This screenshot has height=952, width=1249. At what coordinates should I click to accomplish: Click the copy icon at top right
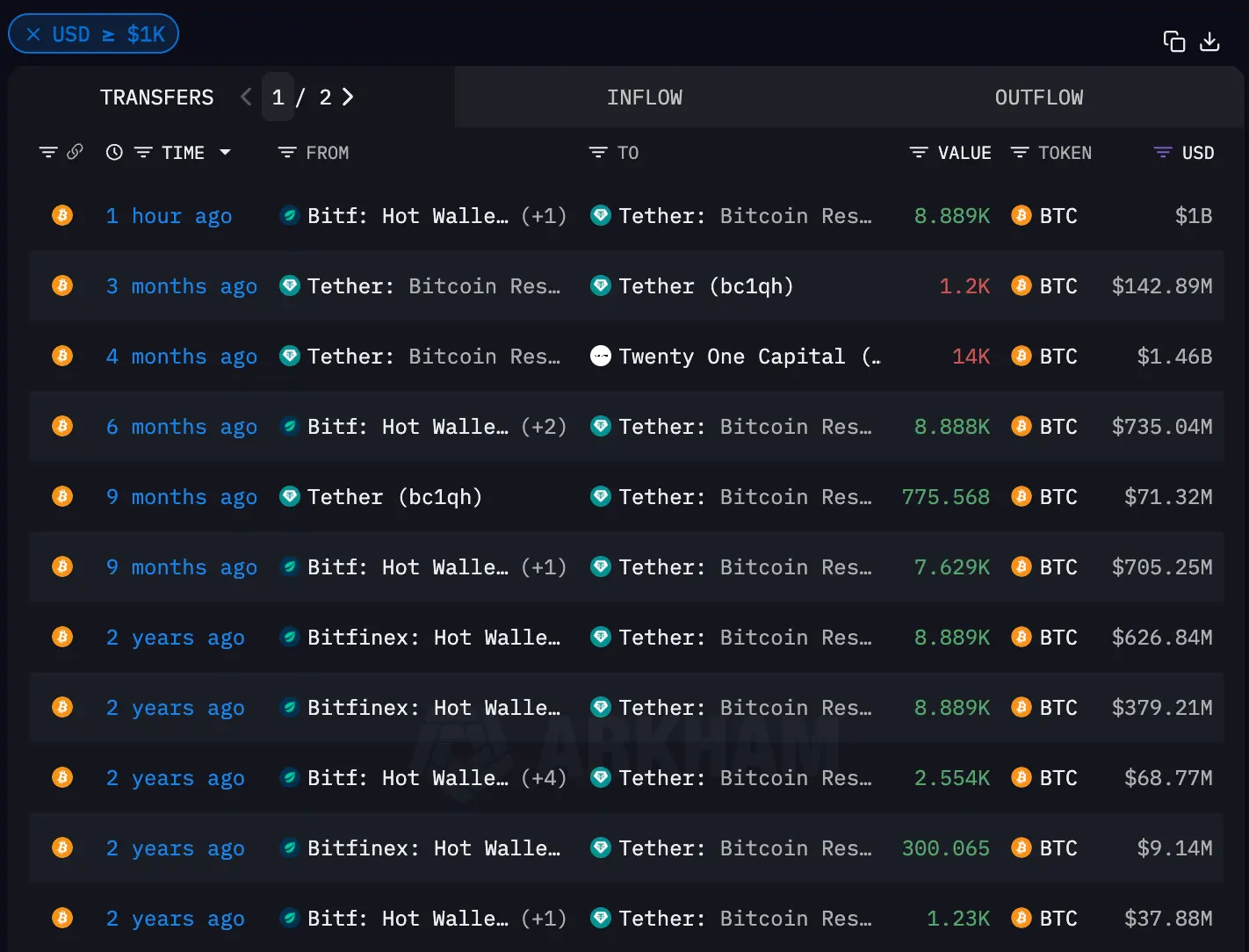pos(1173,41)
